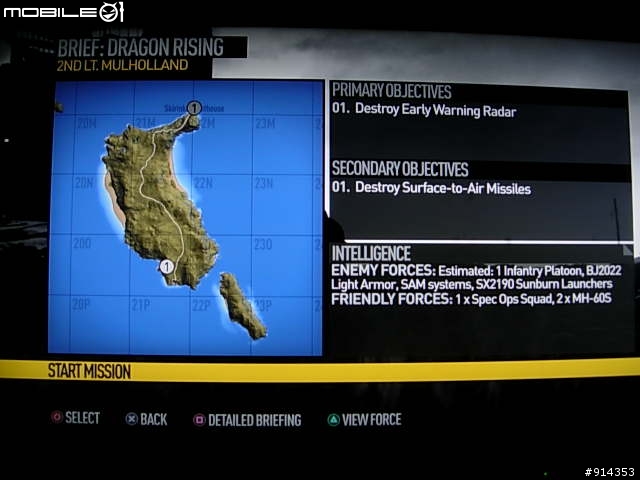Click the square DETAILED BRIEFING icon
The image size is (640, 480).
coord(199,420)
